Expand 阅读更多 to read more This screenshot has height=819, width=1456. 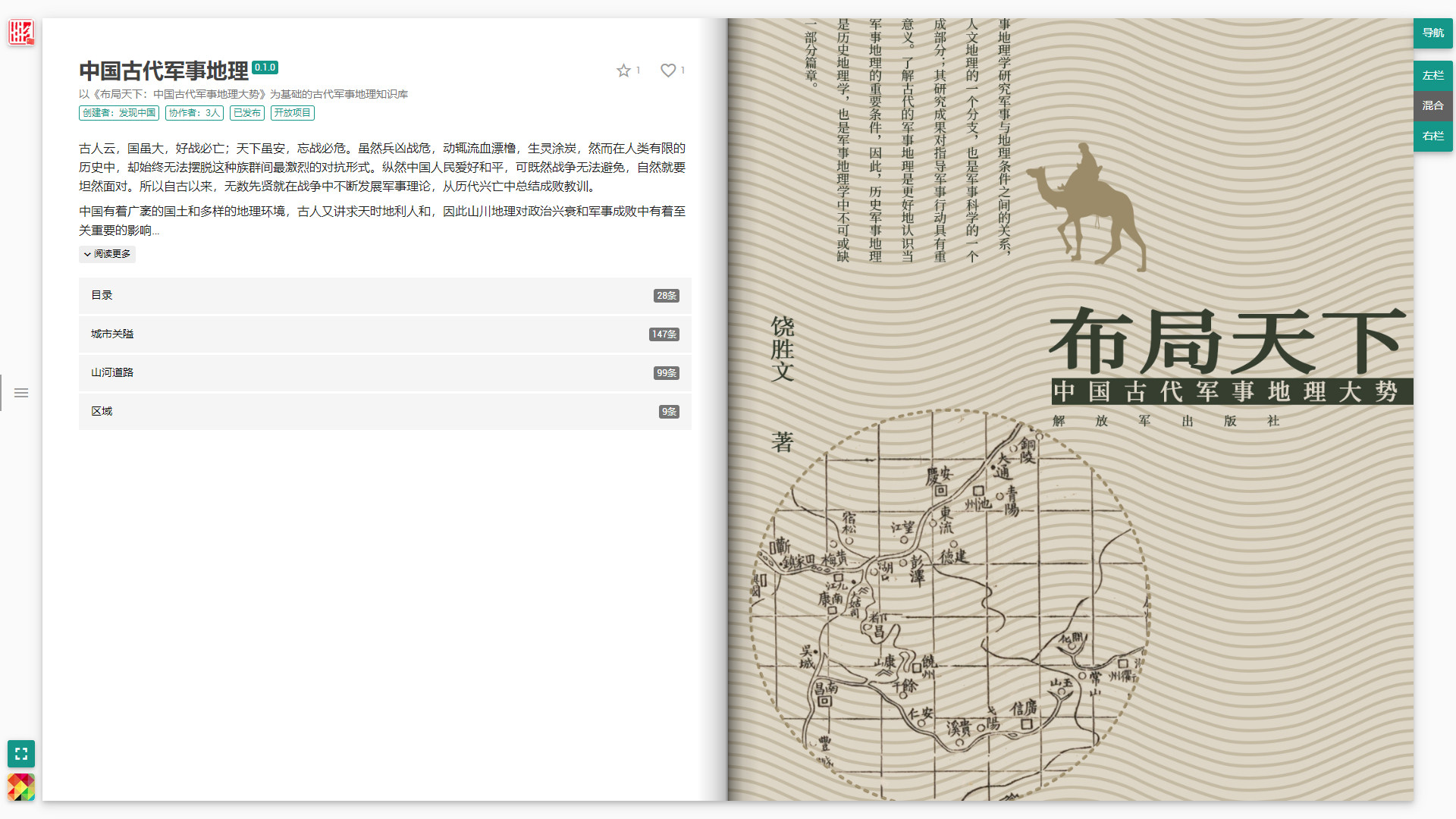(x=108, y=254)
